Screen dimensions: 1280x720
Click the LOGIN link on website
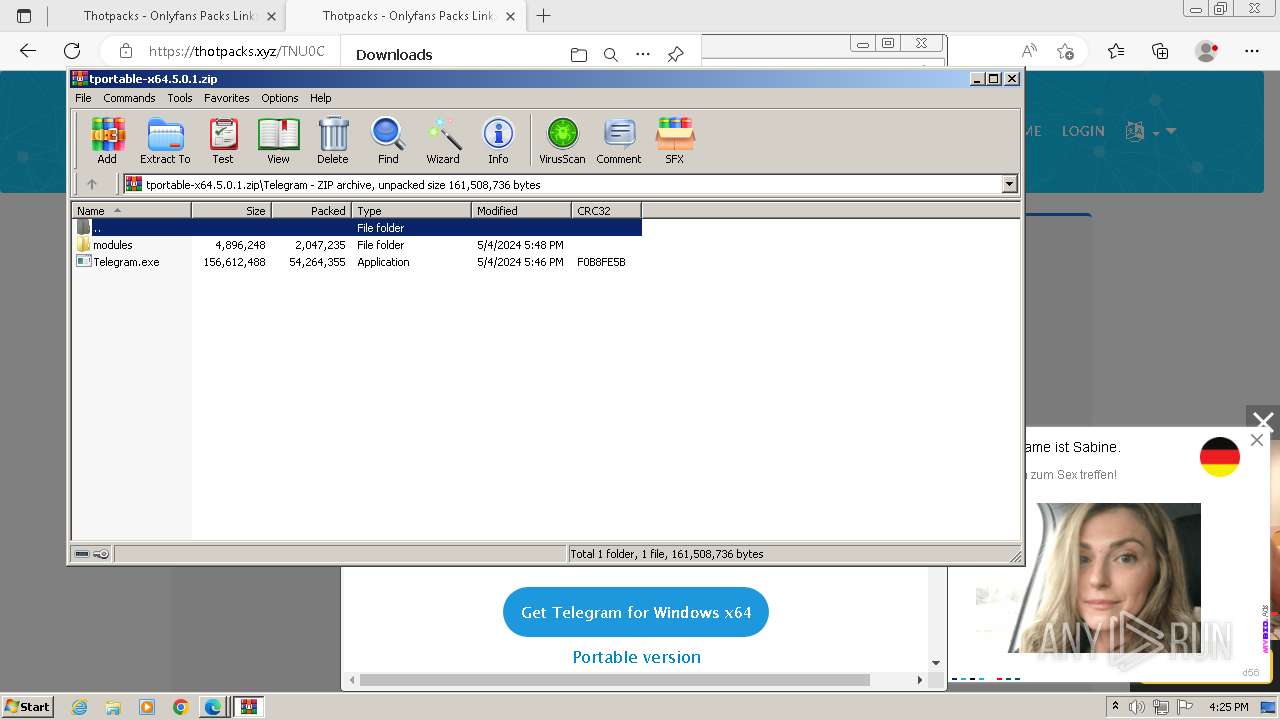tap(1083, 131)
